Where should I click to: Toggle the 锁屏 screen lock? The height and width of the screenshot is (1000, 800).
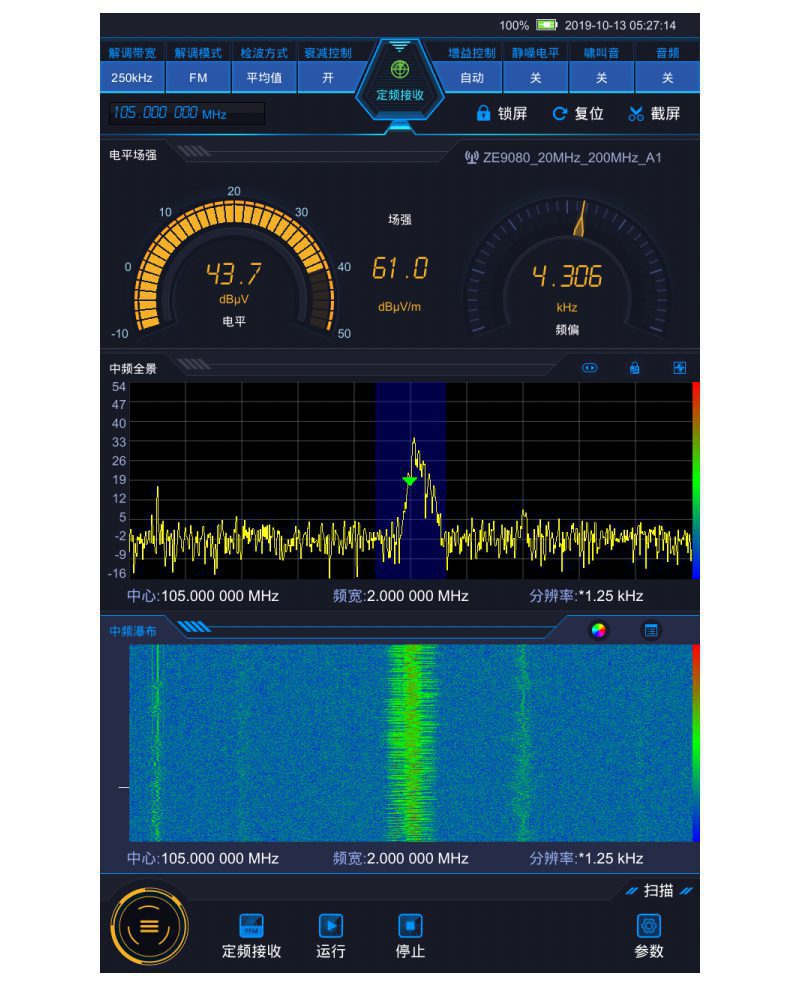pyautogui.click(x=501, y=114)
